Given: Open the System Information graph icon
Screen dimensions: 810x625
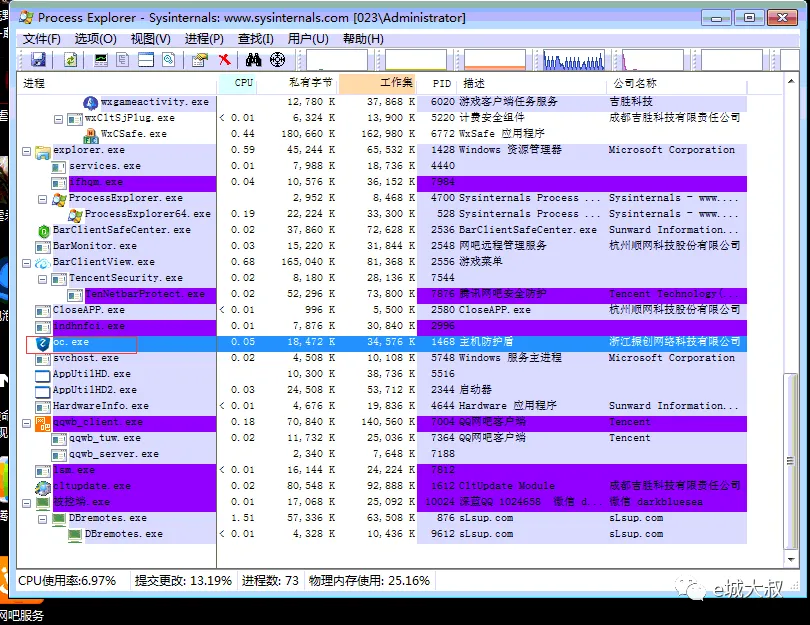Looking at the screenshot, I should [x=101, y=60].
